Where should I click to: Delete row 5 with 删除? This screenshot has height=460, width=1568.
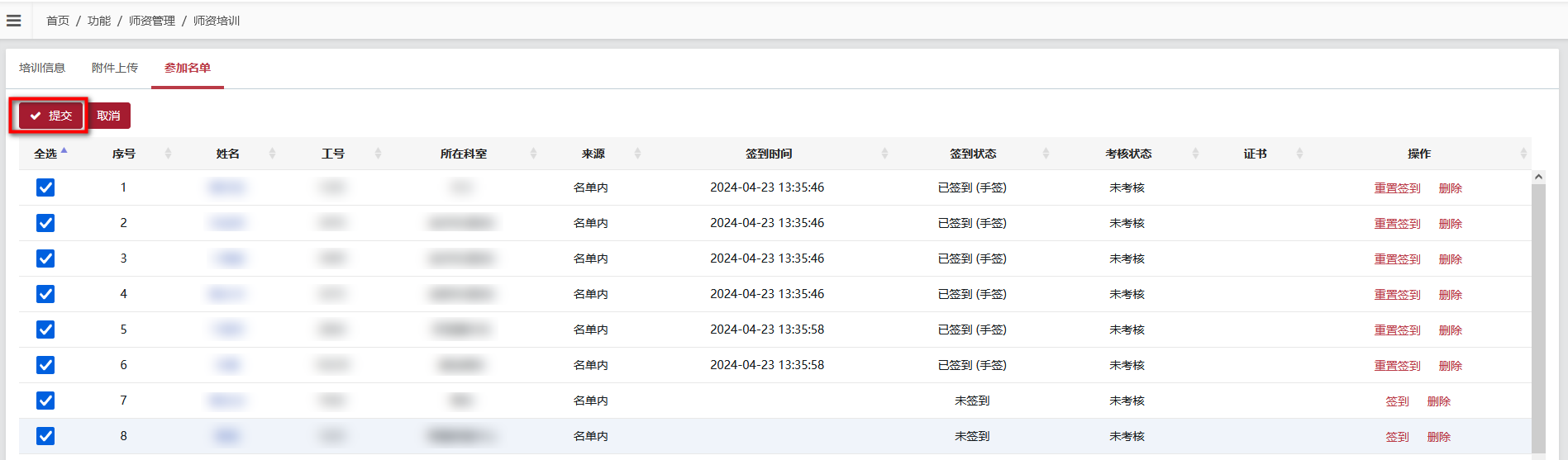(1451, 330)
